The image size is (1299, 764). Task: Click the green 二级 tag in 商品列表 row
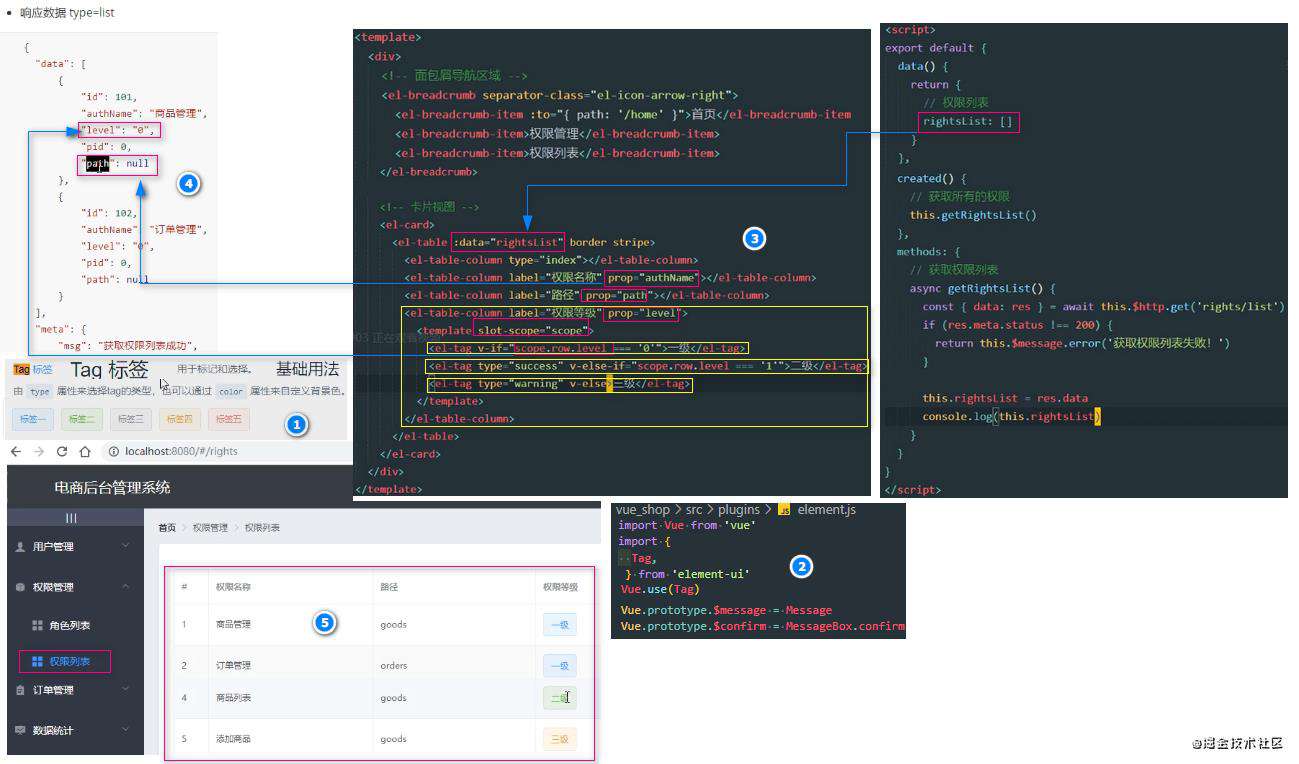point(560,698)
